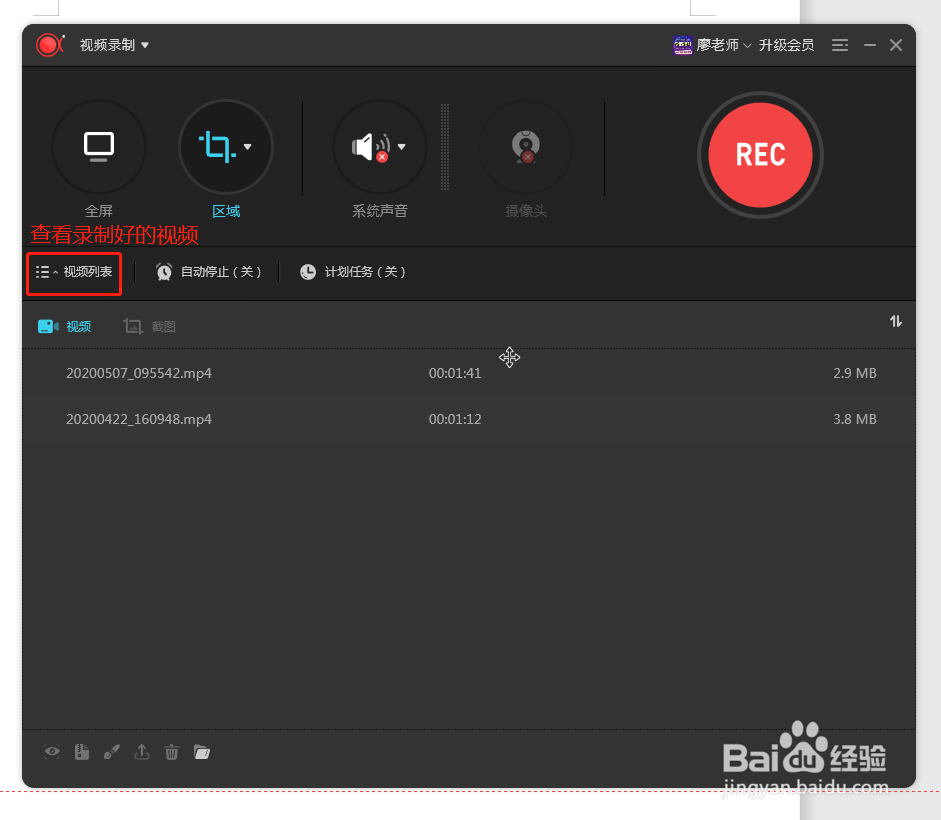
Task: Click the brush edit video icon
Action: point(112,752)
